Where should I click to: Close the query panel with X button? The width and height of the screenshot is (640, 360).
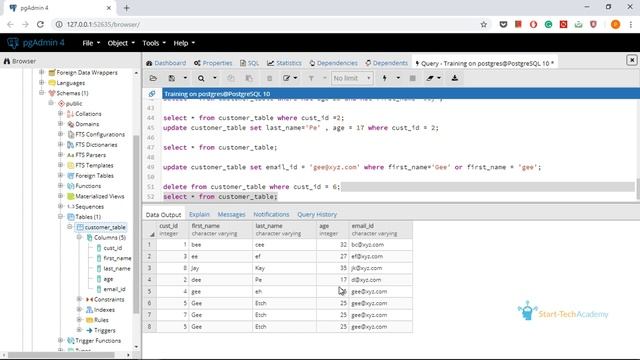tap(632, 60)
